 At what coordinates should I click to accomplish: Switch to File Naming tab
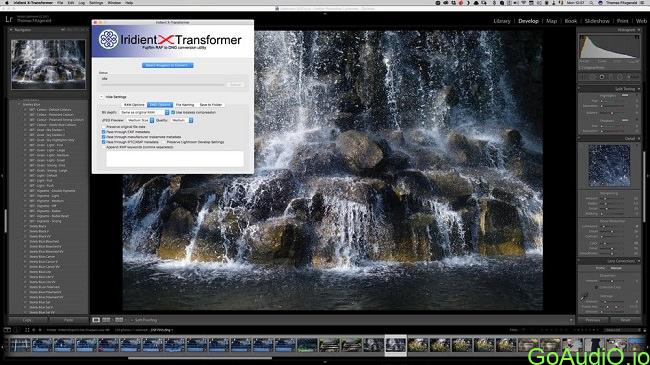(x=185, y=105)
